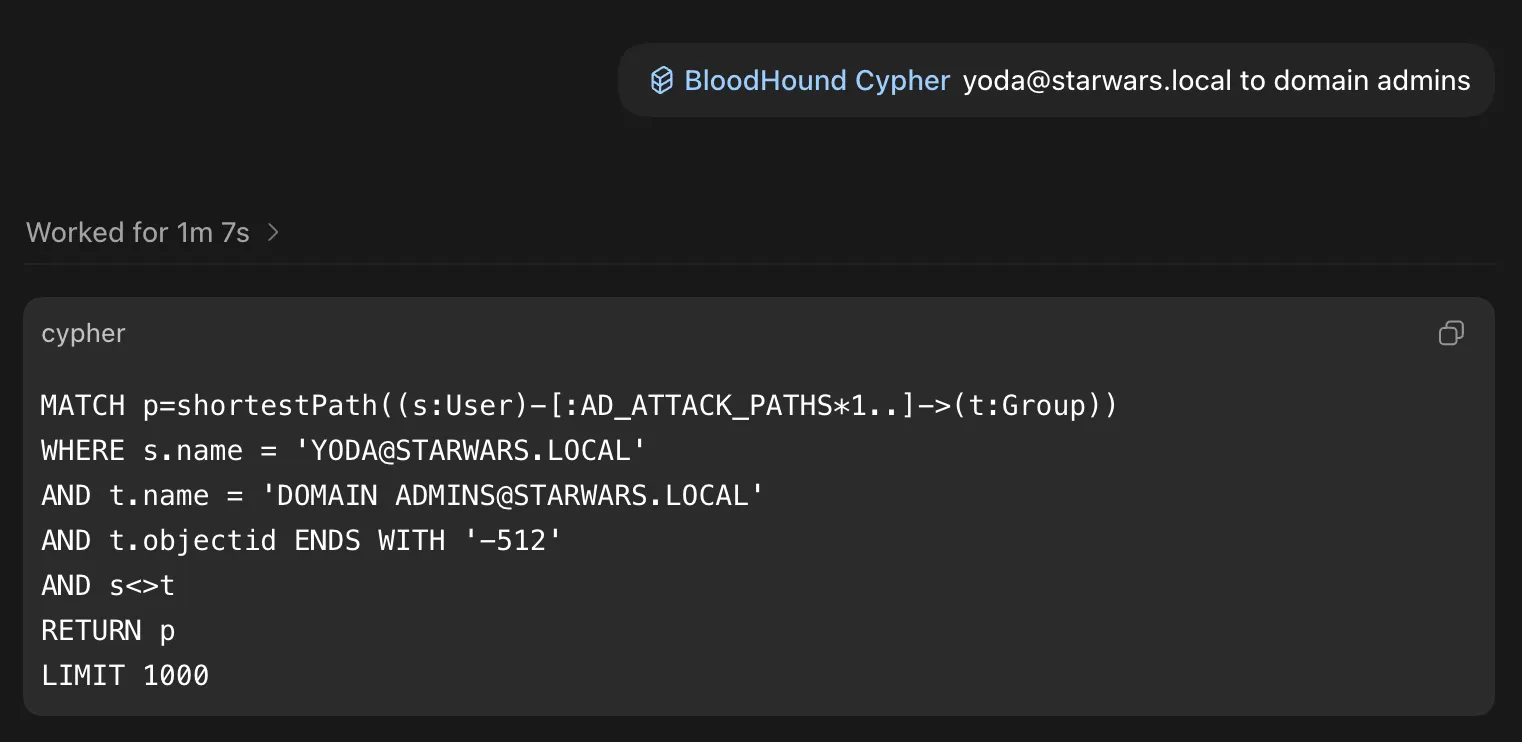Click the 1000 limit value
Screen dimensions: 1522x742
pyautogui.click(x=176, y=675)
